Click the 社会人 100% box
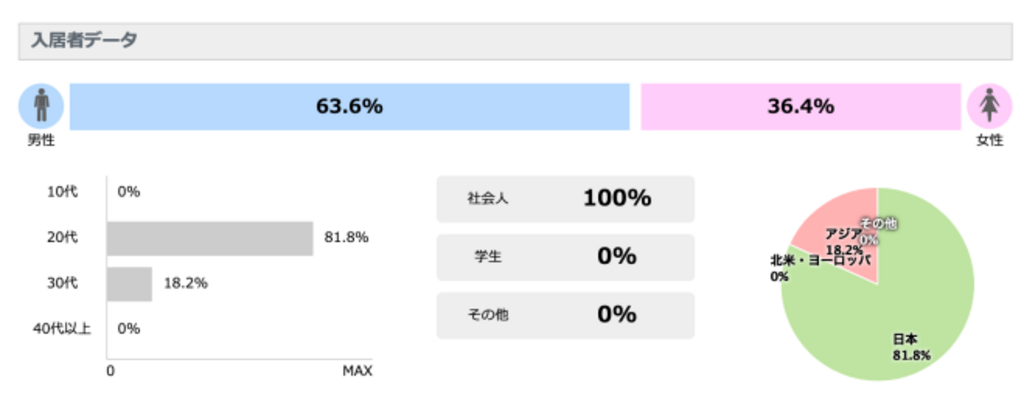Screen dimensions: 1024x402 [565, 198]
